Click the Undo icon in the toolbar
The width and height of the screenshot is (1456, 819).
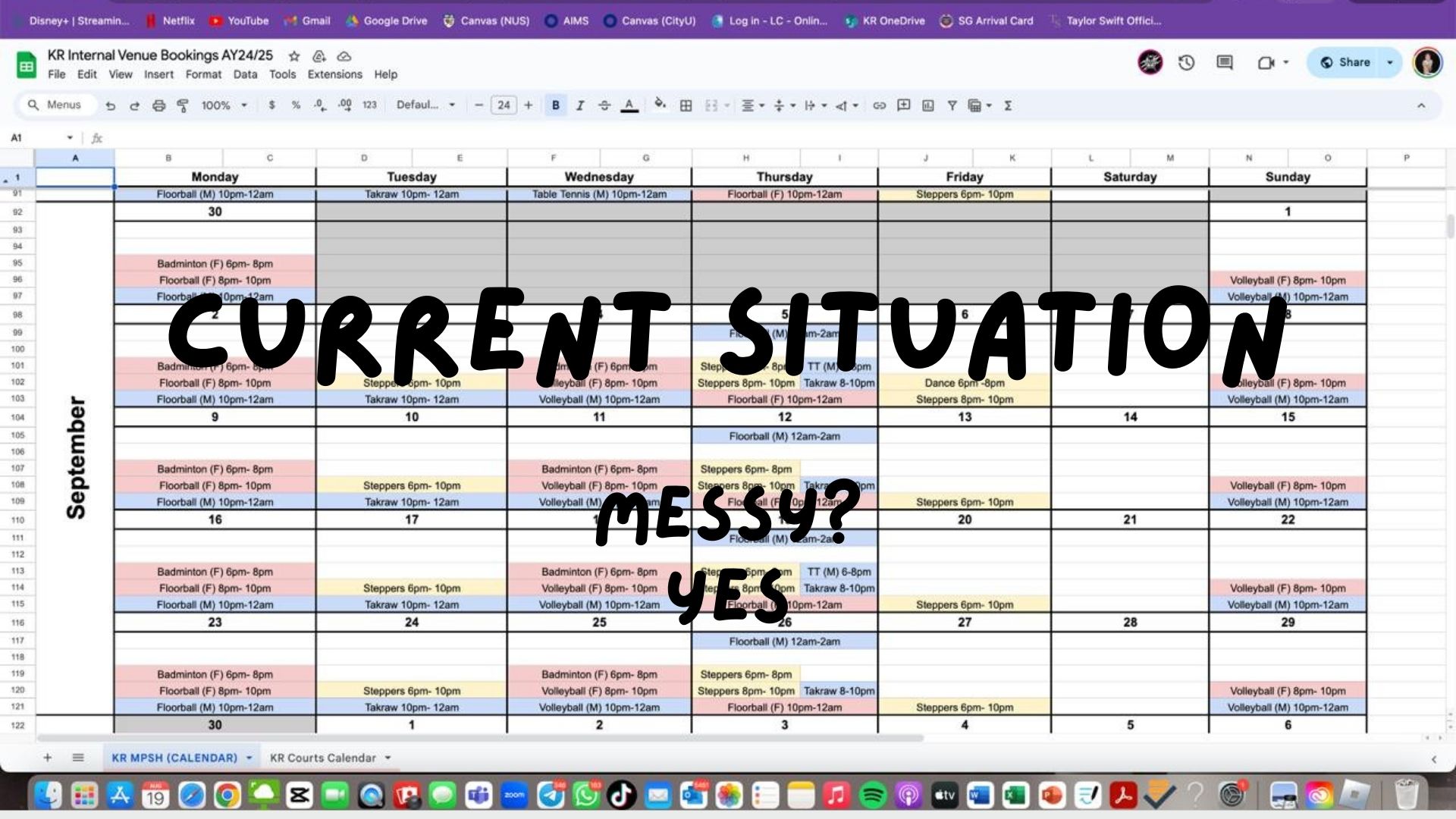tap(111, 105)
